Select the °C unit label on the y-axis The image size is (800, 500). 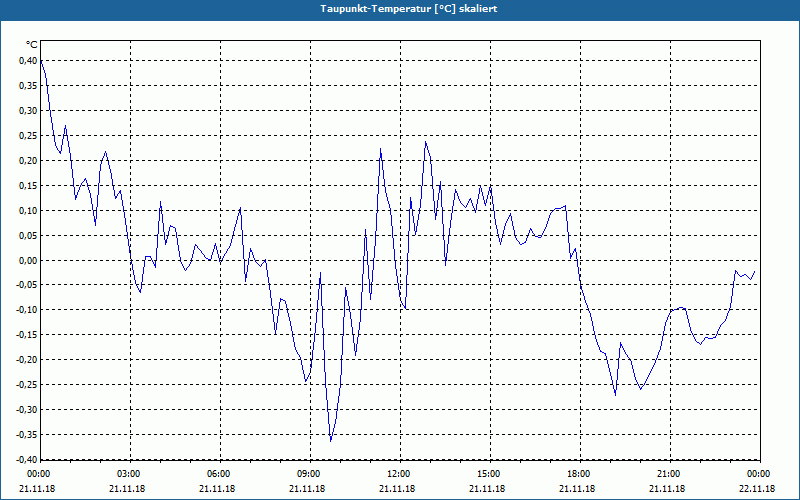tap(32, 45)
